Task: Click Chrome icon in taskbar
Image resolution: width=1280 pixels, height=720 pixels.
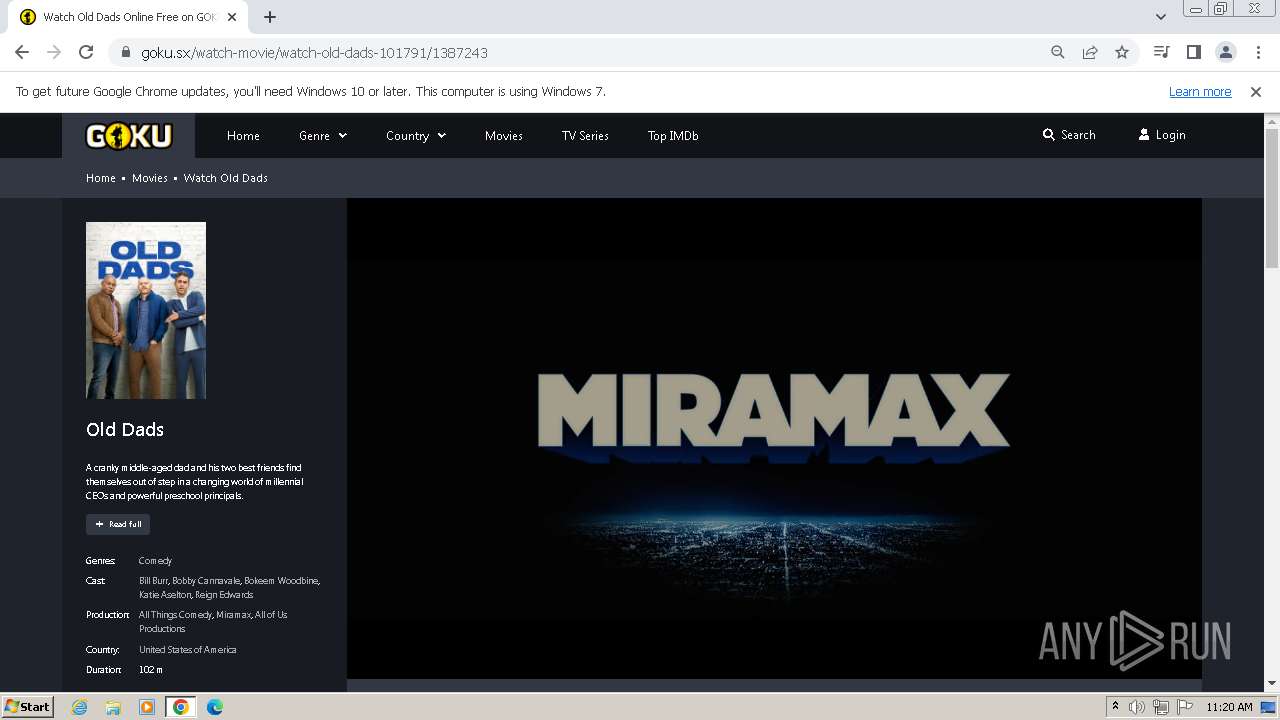Action: coord(181,707)
